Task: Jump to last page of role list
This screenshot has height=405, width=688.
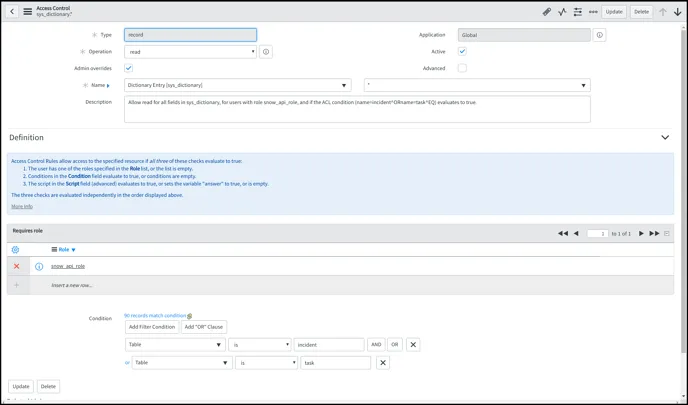Action: tap(654, 233)
